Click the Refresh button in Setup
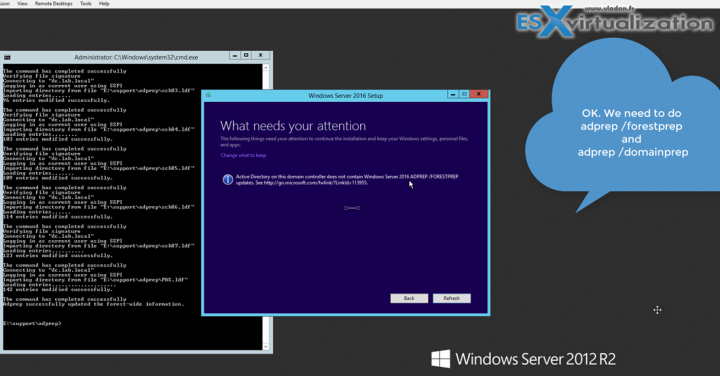The image size is (720, 376). 452,298
